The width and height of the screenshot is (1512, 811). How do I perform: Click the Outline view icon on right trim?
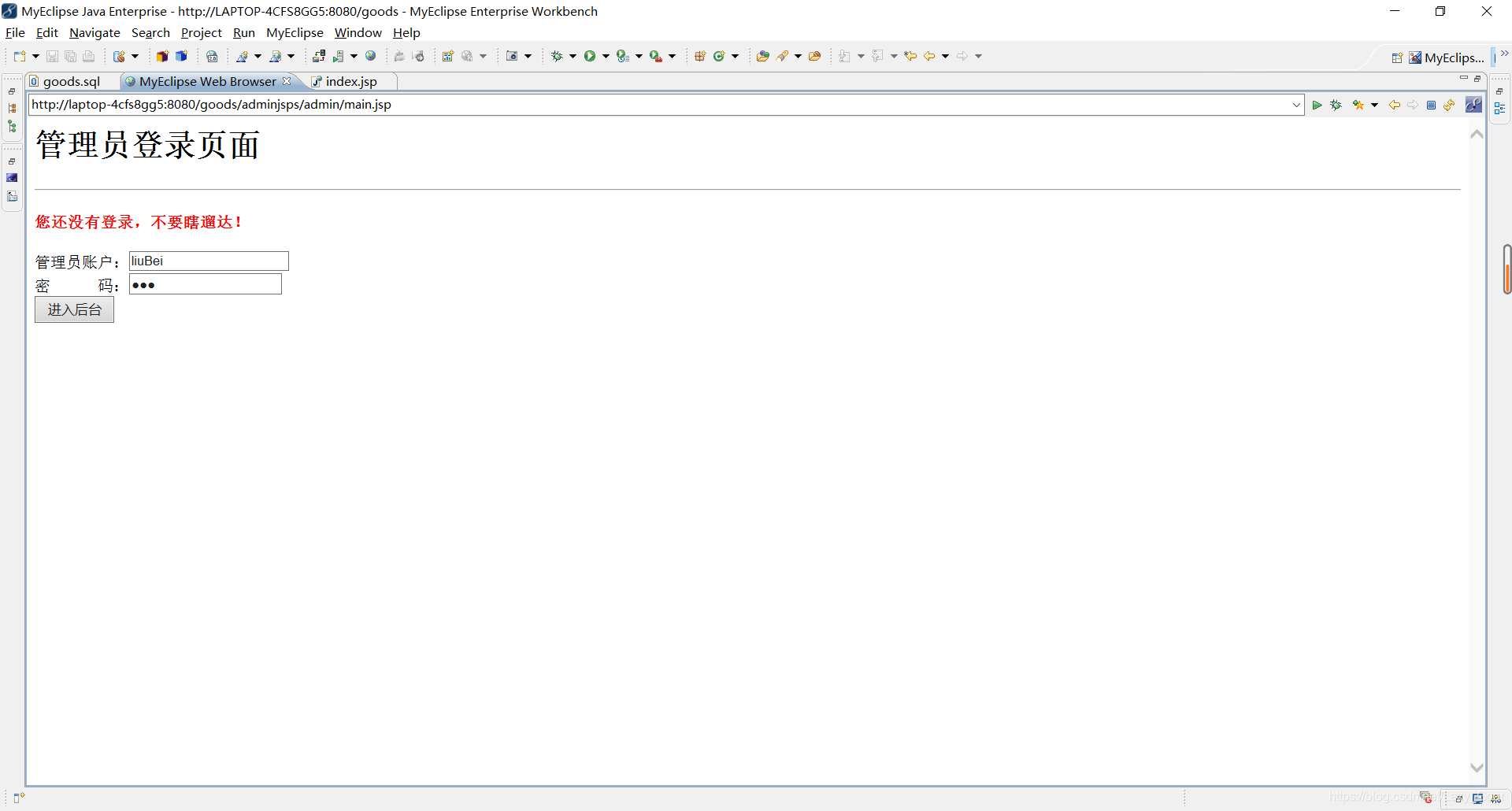1499,109
